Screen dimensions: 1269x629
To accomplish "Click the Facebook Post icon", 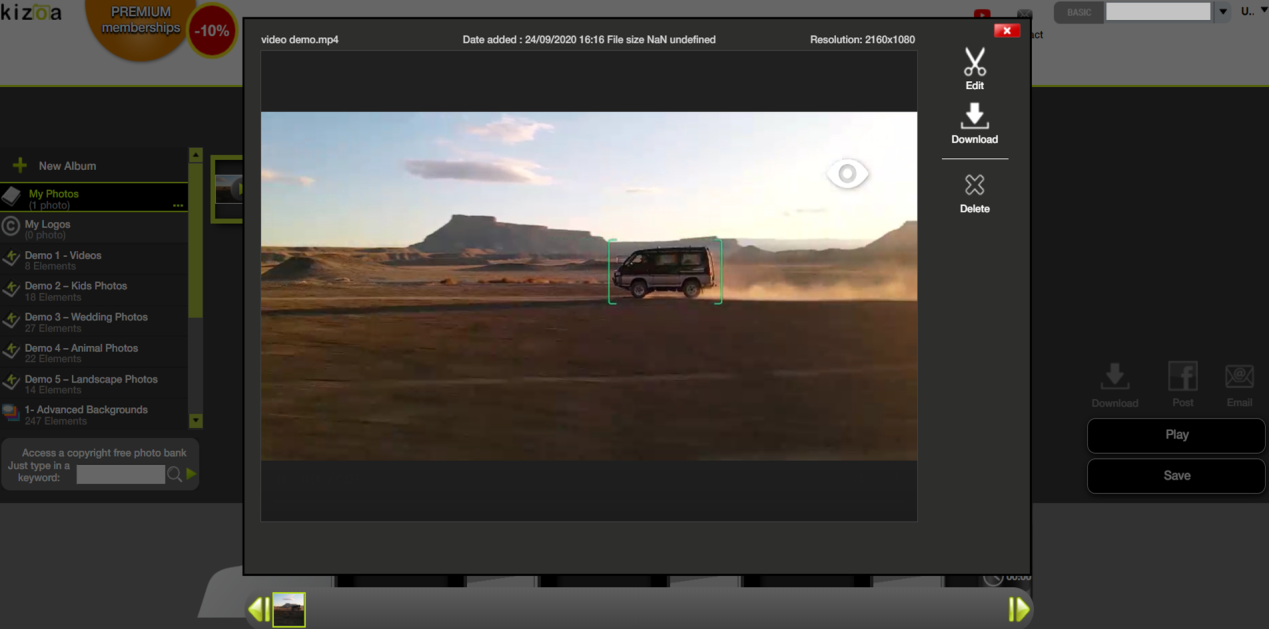I will click(x=1183, y=377).
